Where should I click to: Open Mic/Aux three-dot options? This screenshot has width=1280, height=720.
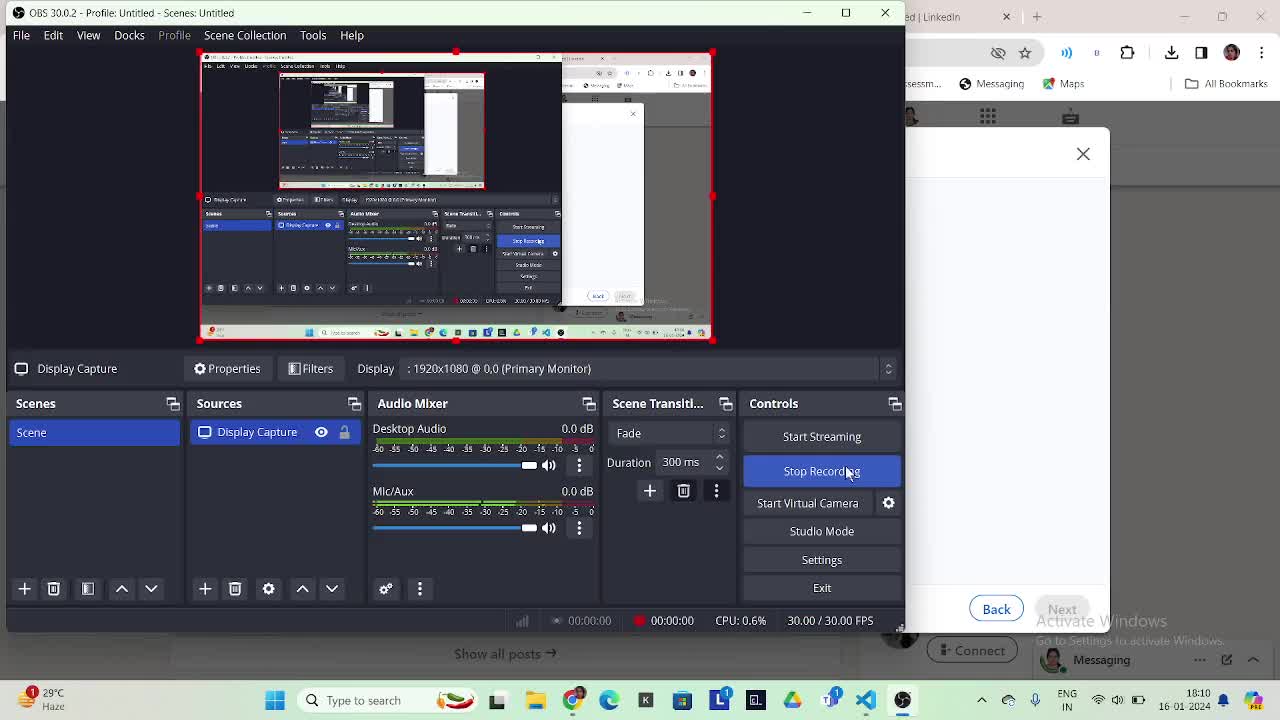click(x=579, y=528)
